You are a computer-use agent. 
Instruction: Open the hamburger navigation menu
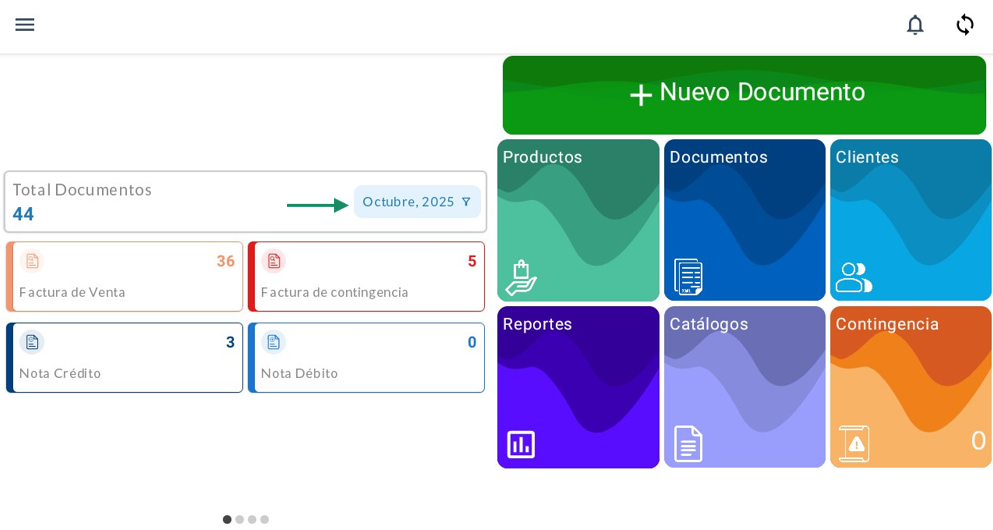point(25,25)
